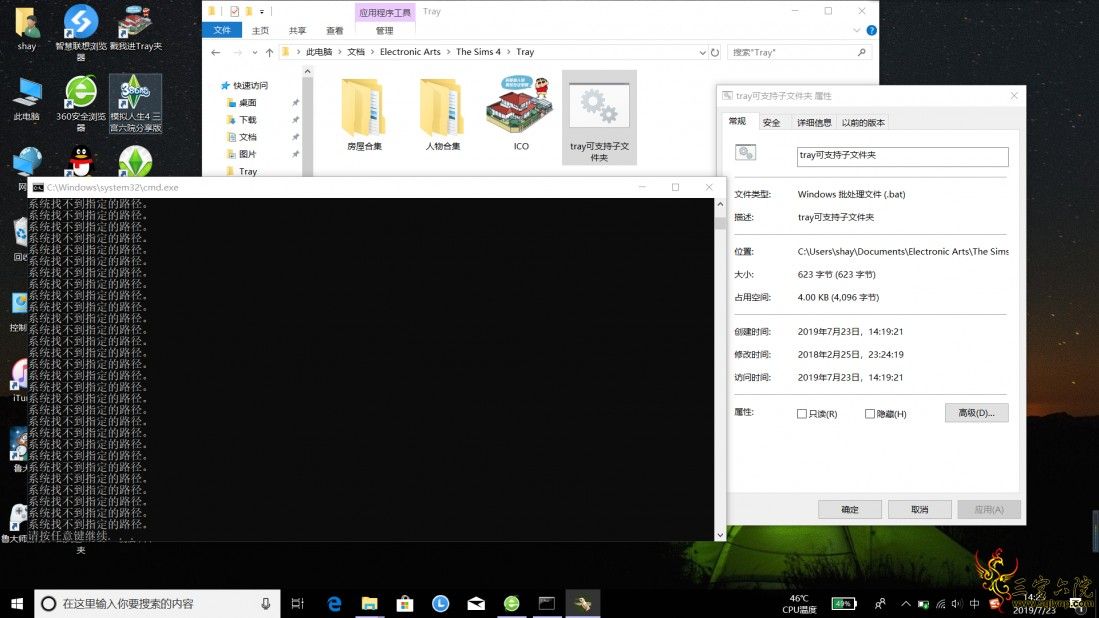This screenshot has width=1099, height=618.
Task: Open the shay desktop folder icon
Action: tap(27, 29)
